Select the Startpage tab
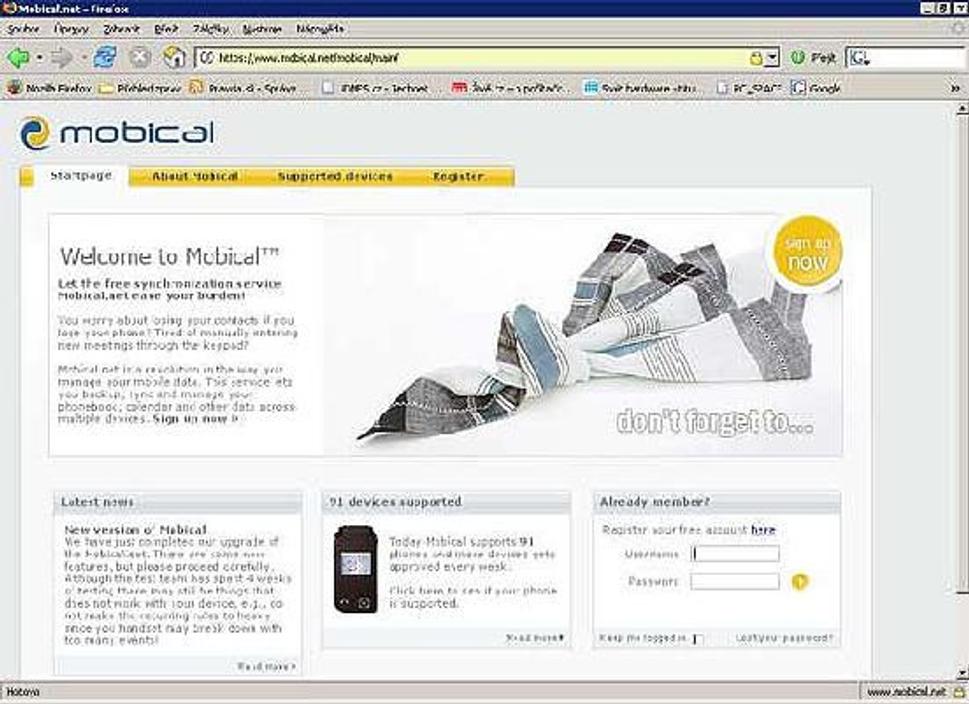Screen dimensions: 969x704 pyautogui.click(x=81, y=176)
